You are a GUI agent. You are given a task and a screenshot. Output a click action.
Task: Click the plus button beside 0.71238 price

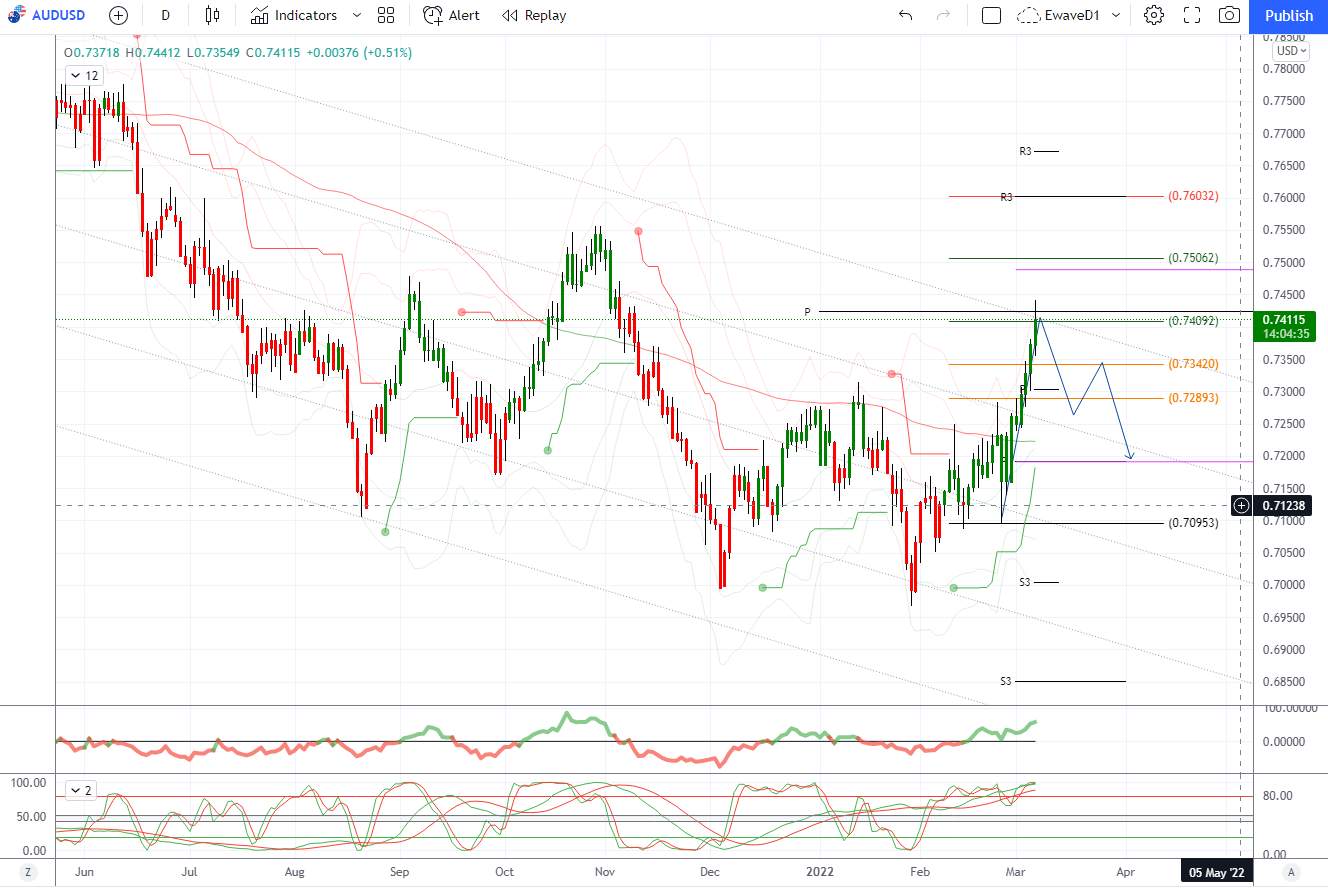click(1241, 505)
